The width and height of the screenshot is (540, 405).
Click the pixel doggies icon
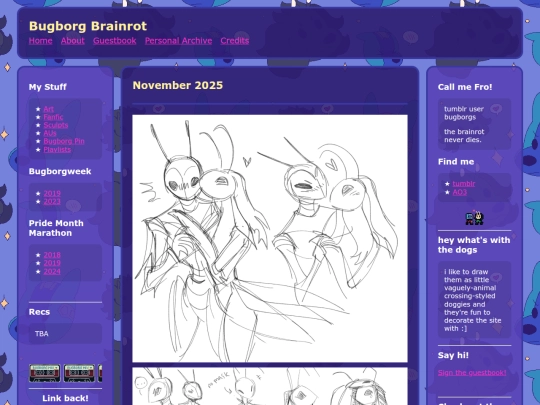click(475, 218)
